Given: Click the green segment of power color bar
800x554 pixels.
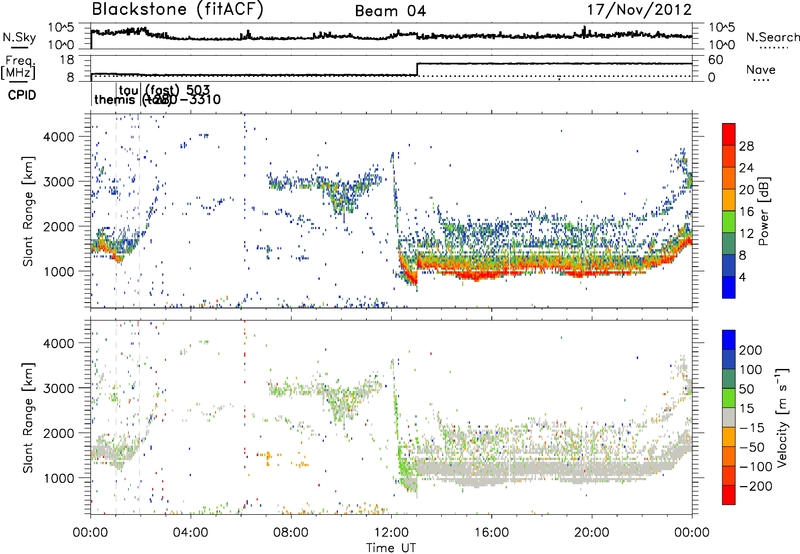Looking at the screenshot, I should pyautogui.click(x=729, y=222).
